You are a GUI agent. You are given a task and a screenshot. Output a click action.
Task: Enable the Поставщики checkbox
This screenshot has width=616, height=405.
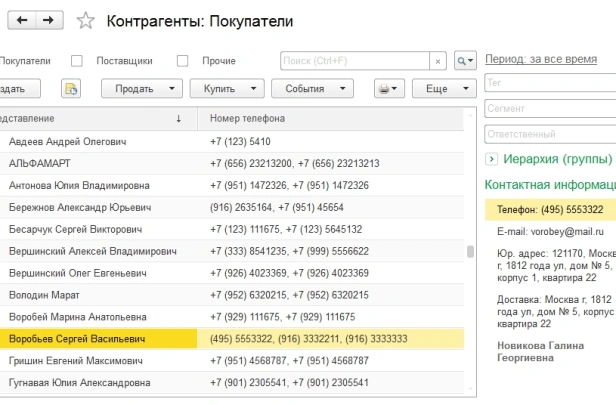[77, 61]
